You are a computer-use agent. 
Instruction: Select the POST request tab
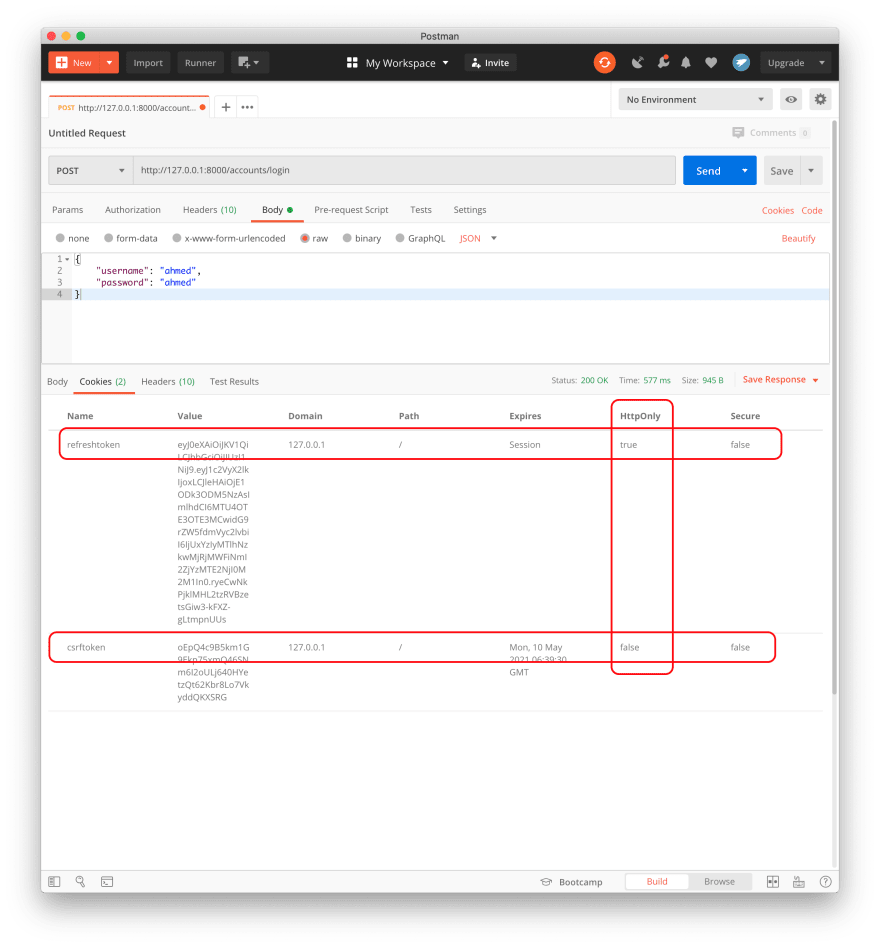point(129,107)
